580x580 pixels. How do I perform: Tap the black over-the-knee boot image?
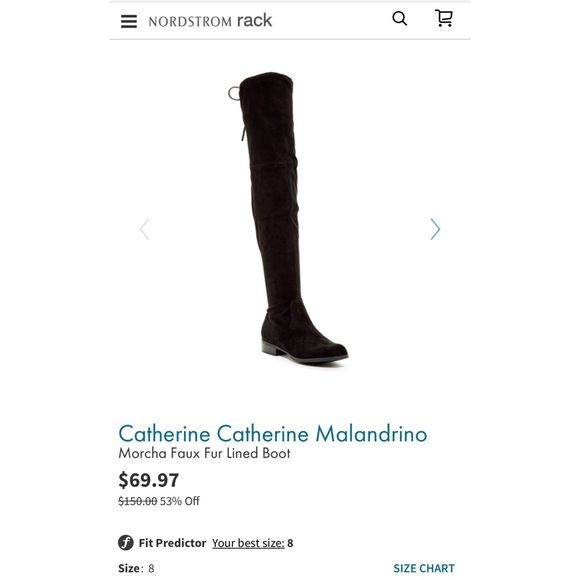pyautogui.click(x=288, y=217)
